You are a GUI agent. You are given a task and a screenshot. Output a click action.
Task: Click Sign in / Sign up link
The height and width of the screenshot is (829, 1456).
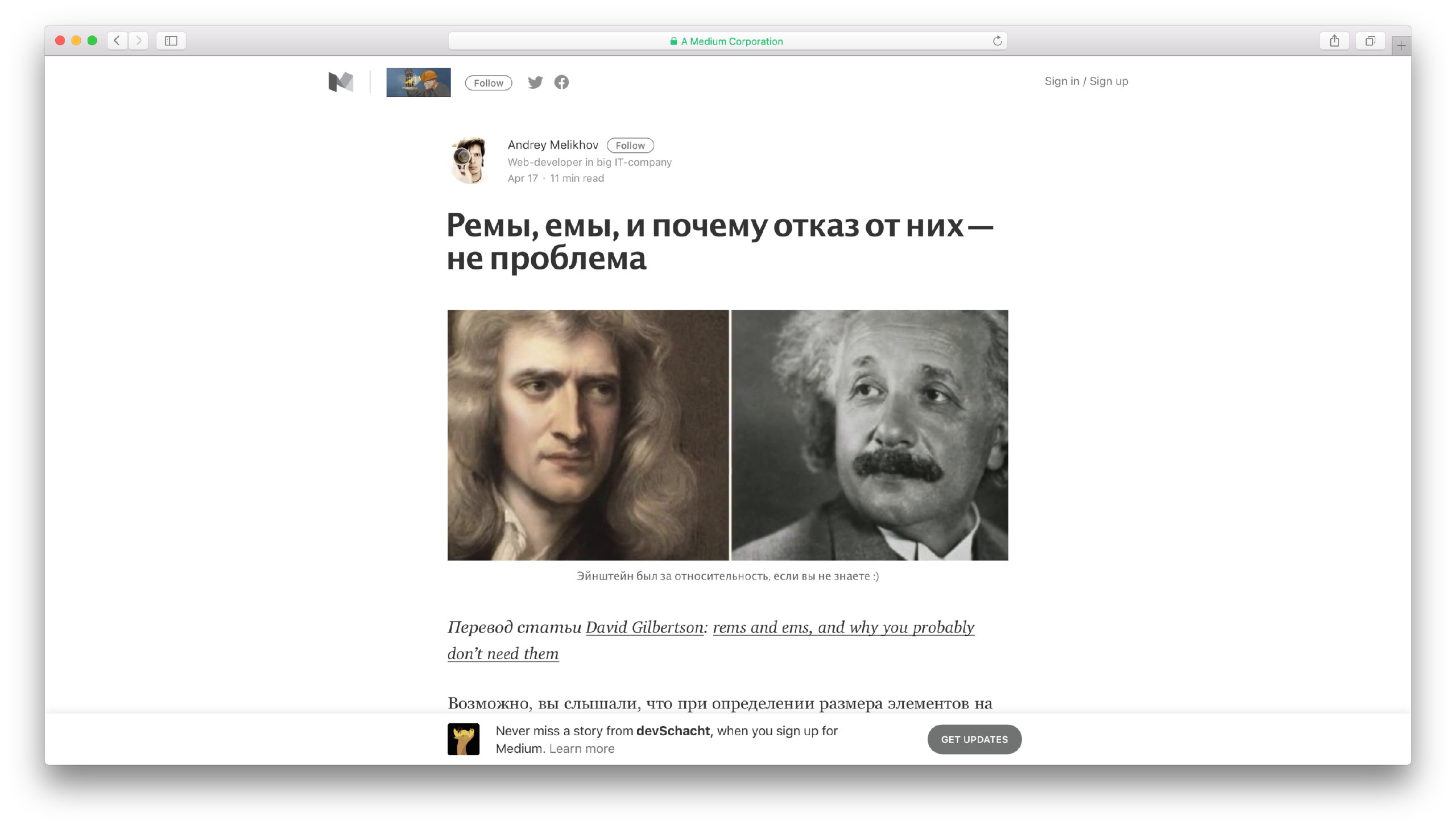click(x=1086, y=81)
